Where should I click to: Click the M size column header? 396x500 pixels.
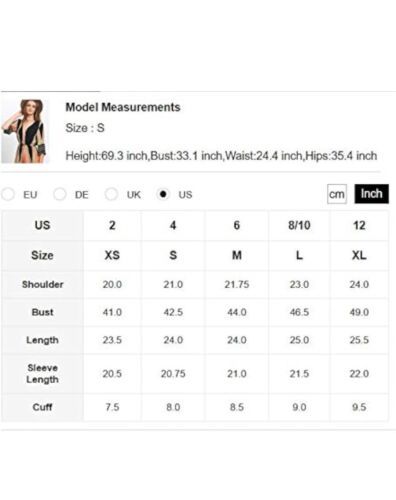(237, 255)
